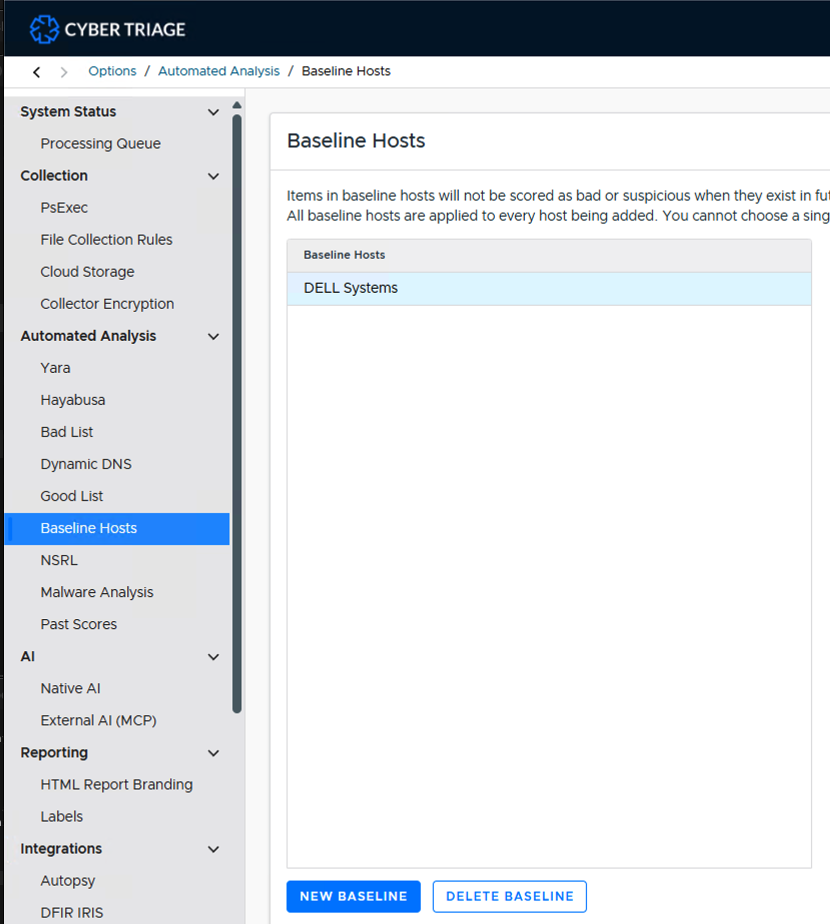The height and width of the screenshot is (924, 830).
Task: Click the NEW BASELINE button
Action: [353, 896]
